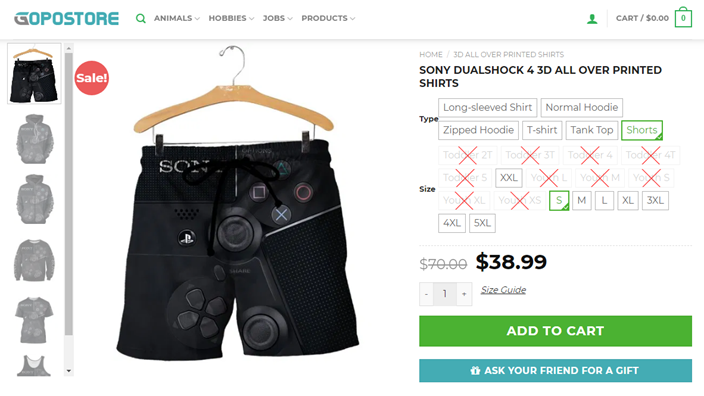The width and height of the screenshot is (704, 396).
Task: Go to 3D All Over Printed Shirts breadcrumb
Action: point(508,54)
